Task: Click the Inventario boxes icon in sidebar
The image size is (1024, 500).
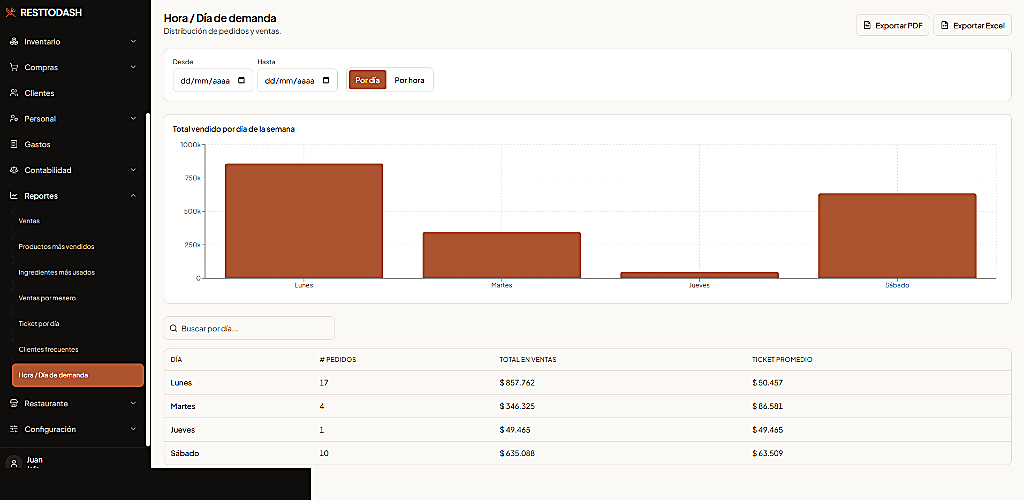Action: (14, 42)
